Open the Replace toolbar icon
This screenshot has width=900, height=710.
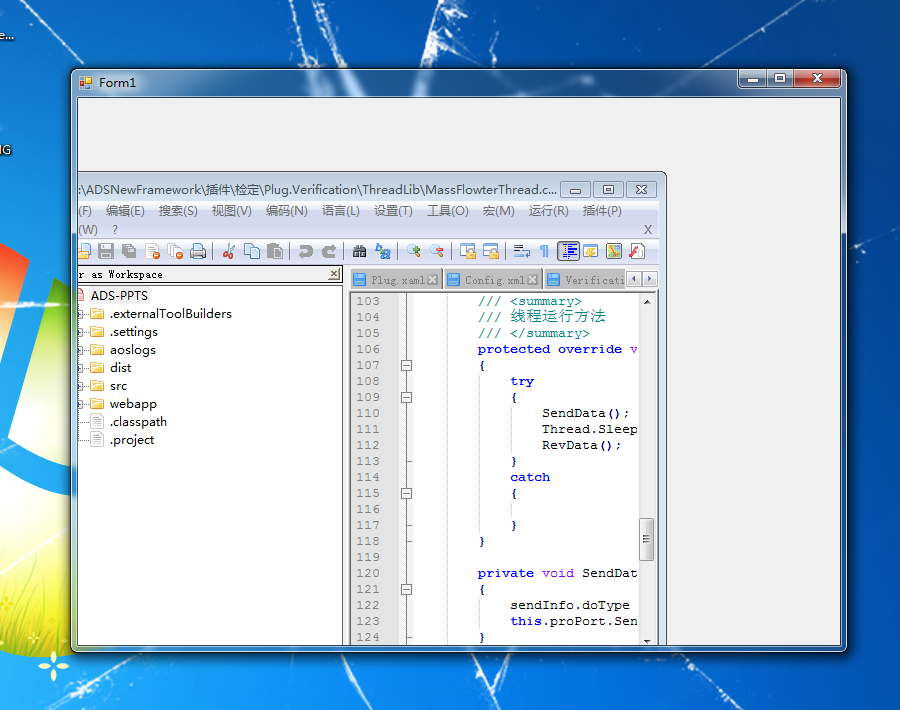point(382,251)
